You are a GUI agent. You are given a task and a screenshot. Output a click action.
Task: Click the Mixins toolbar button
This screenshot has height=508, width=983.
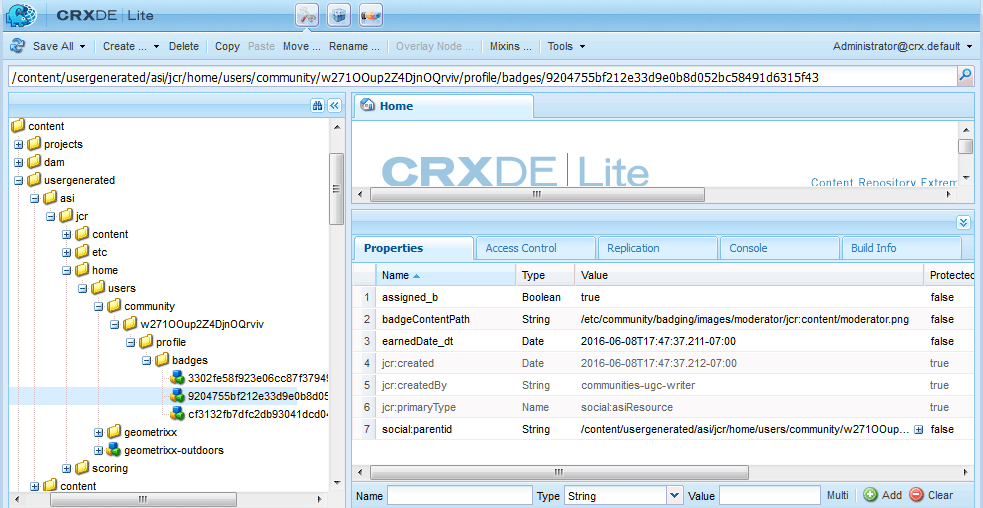(x=510, y=46)
